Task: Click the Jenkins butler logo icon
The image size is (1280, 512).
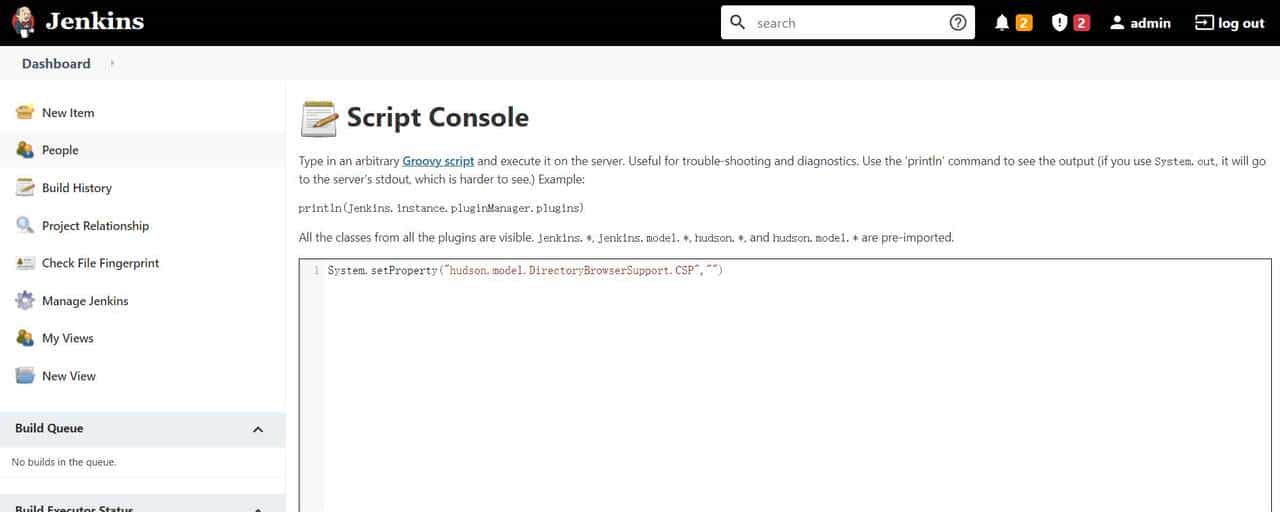Action: click(x=23, y=22)
